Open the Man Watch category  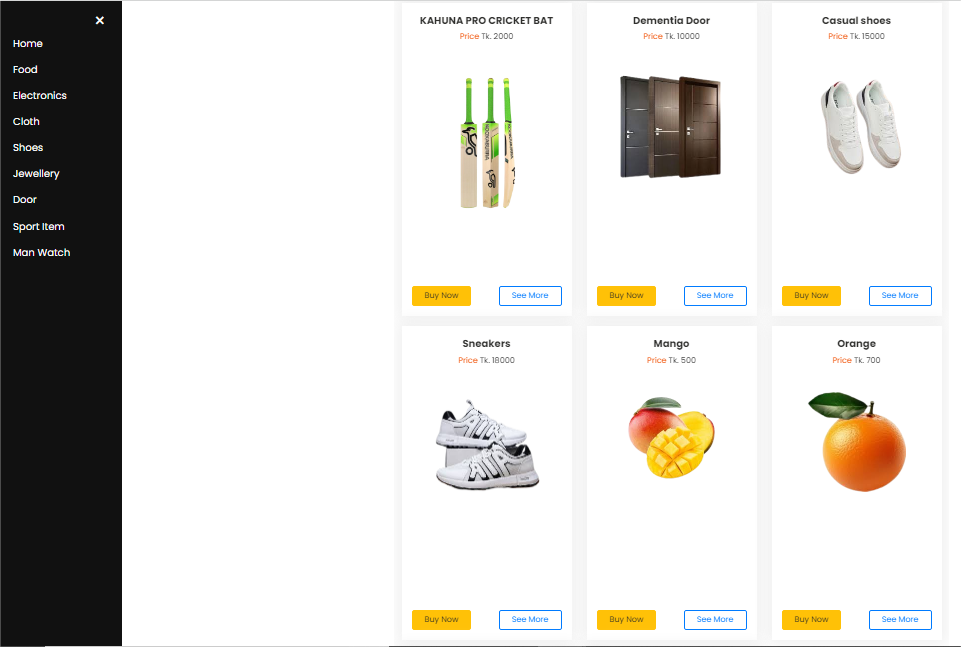(42, 252)
